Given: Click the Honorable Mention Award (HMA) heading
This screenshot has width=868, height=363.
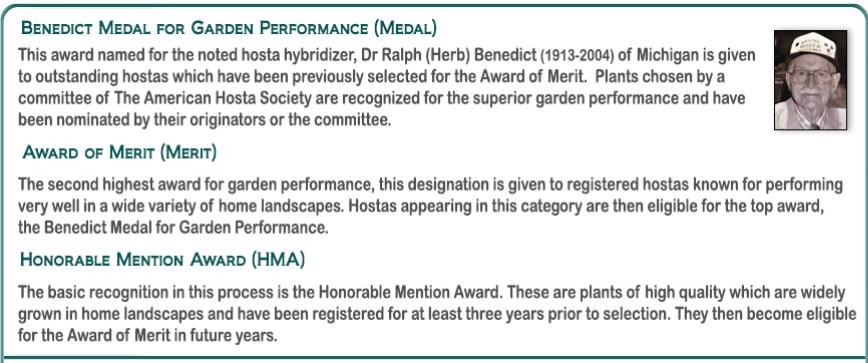Looking at the screenshot, I should [x=162, y=260].
